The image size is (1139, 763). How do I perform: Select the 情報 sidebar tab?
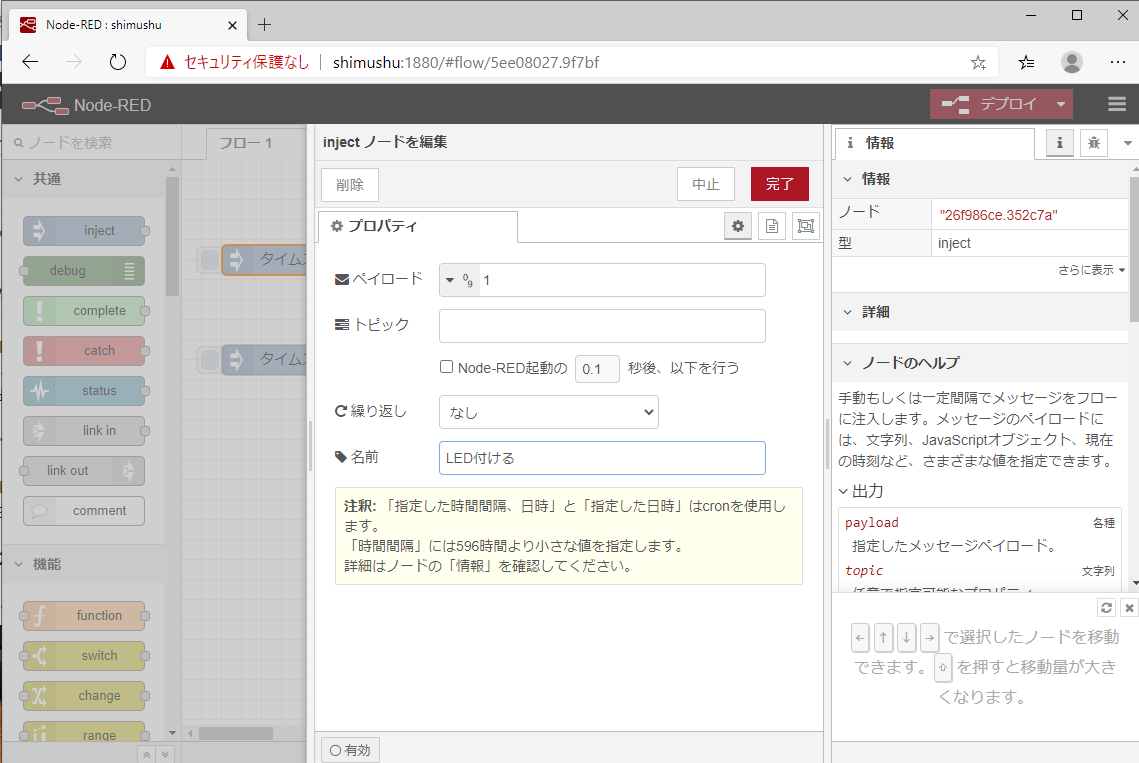934,143
